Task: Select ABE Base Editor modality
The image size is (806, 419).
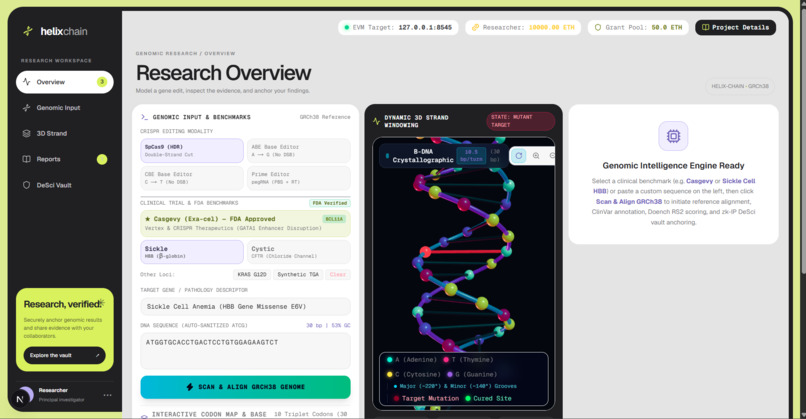Action: 299,151
